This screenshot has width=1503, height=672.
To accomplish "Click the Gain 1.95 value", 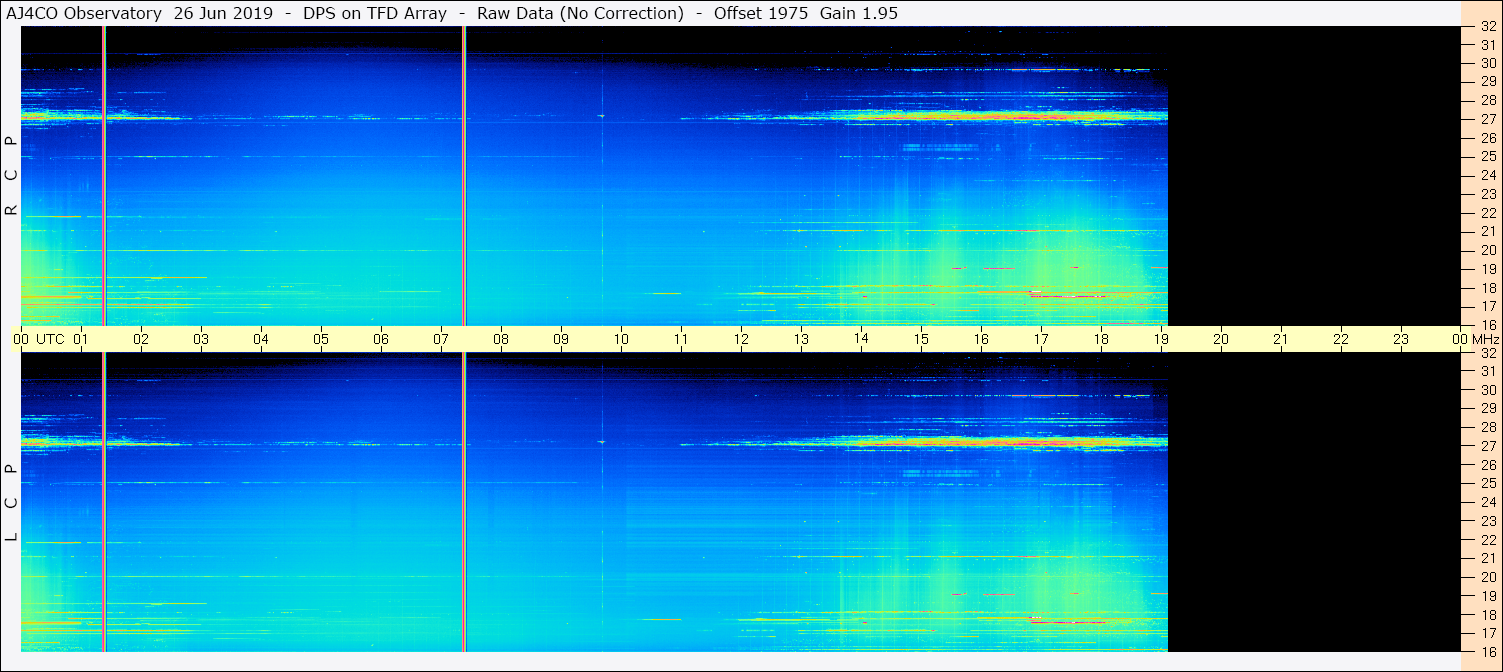I will tap(858, 13).
